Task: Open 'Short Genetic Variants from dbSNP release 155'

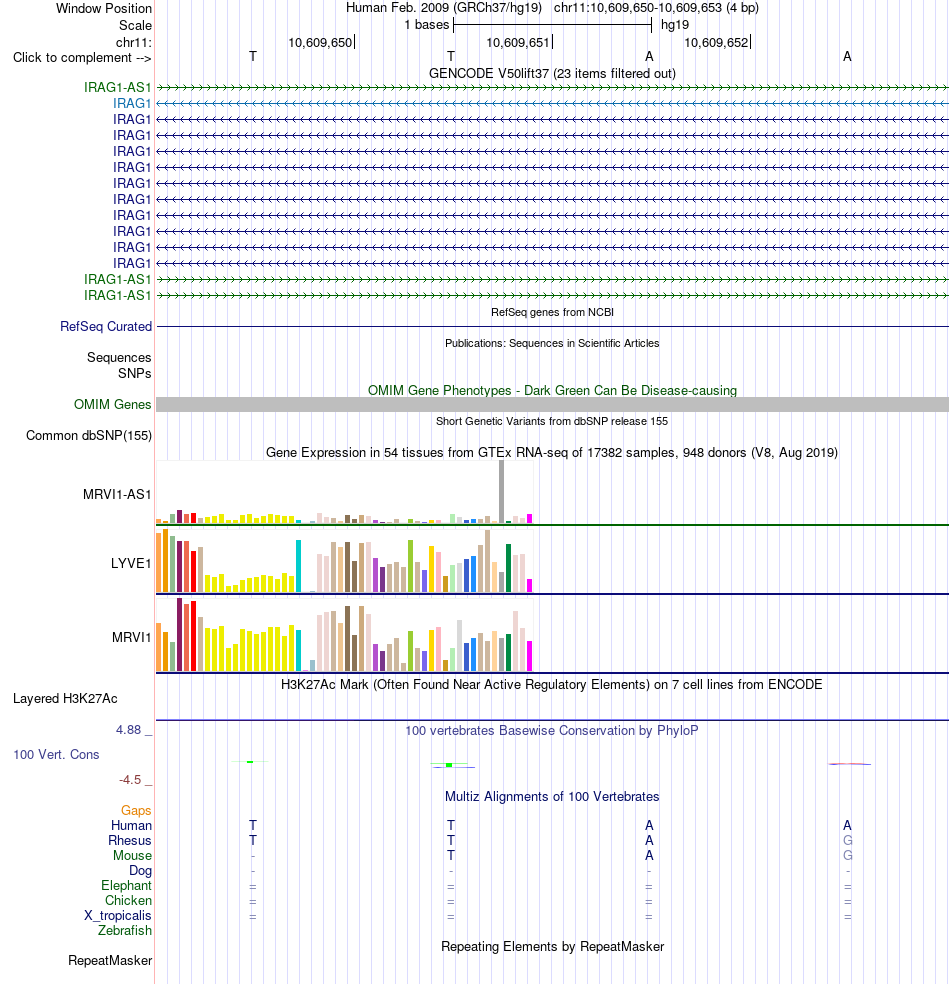Action: pyautogui.click(x=552, y=421)
